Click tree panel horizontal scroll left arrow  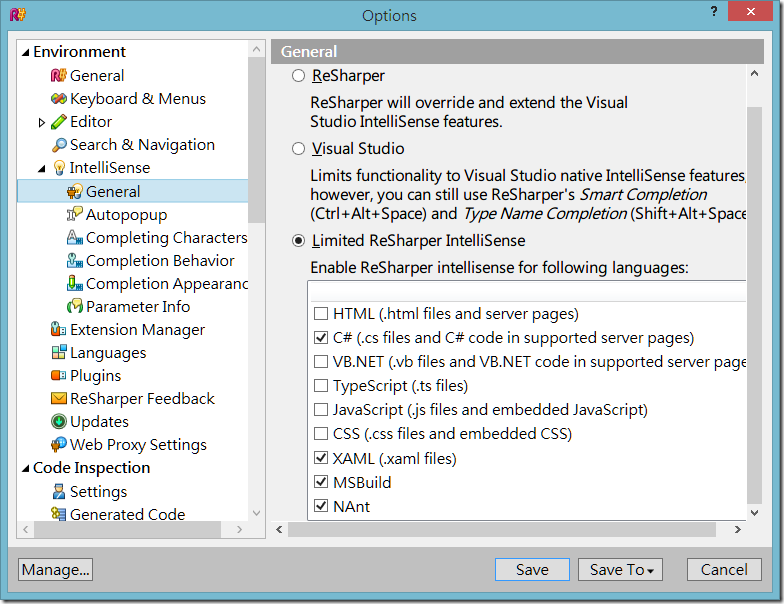(x=26, y=529)
